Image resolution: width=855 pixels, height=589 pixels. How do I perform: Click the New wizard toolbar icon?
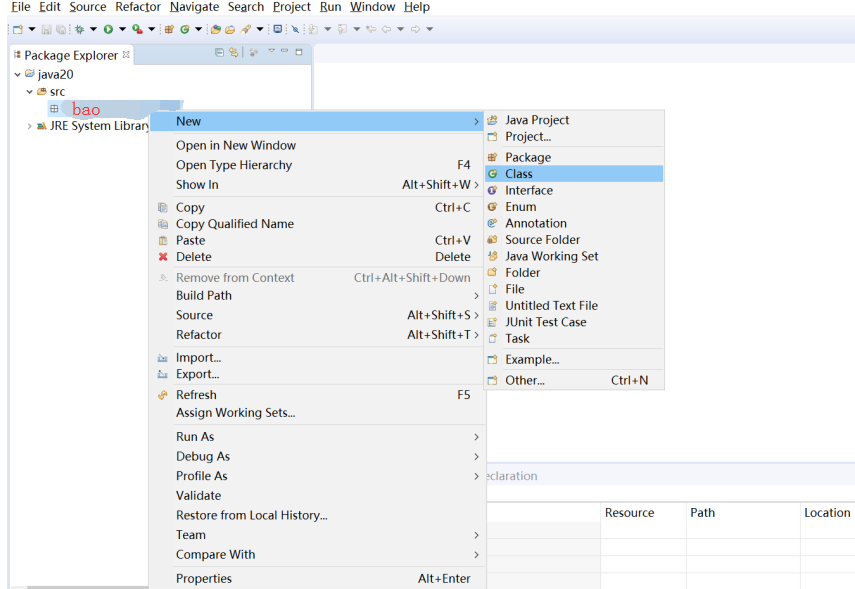click(17, 29)
